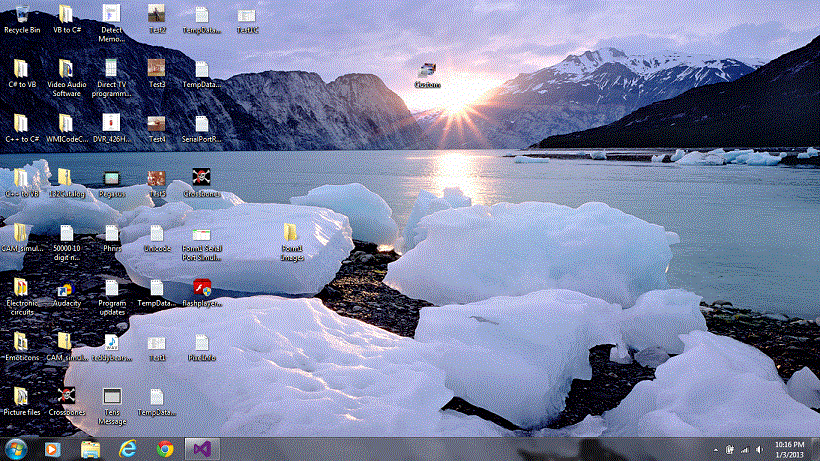Open the Emoticons folder
This screenshot has height=461, width=820.
(22, 348)
